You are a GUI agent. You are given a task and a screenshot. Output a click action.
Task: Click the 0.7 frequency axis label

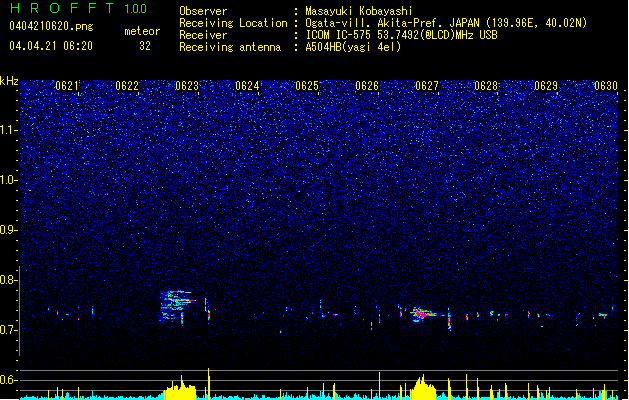point(9,330)
